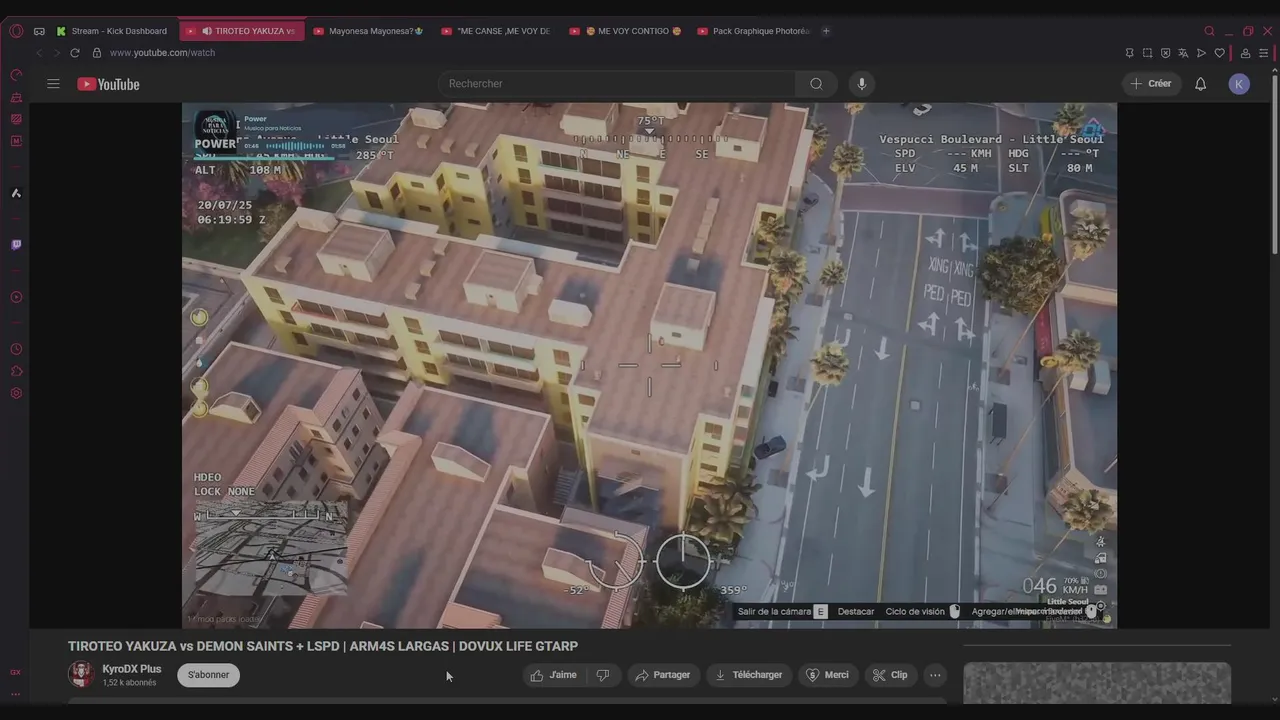Open the three-dots more actions menu
The image size is (1280, 720).
point(935,675)
